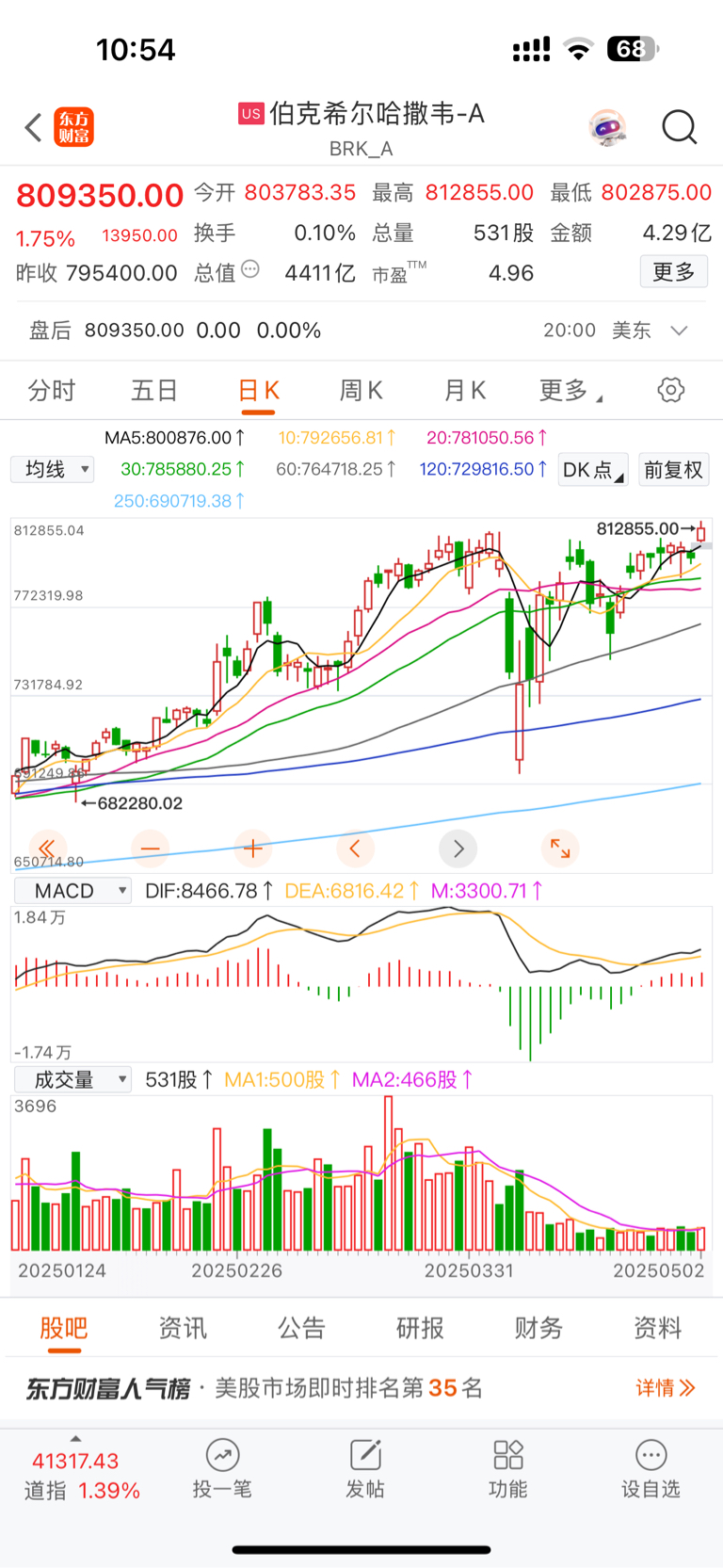Image resolution: width=723 pixels, height=1568 pixels.
Task: Tap the stock title 伯克希尔哈撒韦-A
Action: pos(377,114)
